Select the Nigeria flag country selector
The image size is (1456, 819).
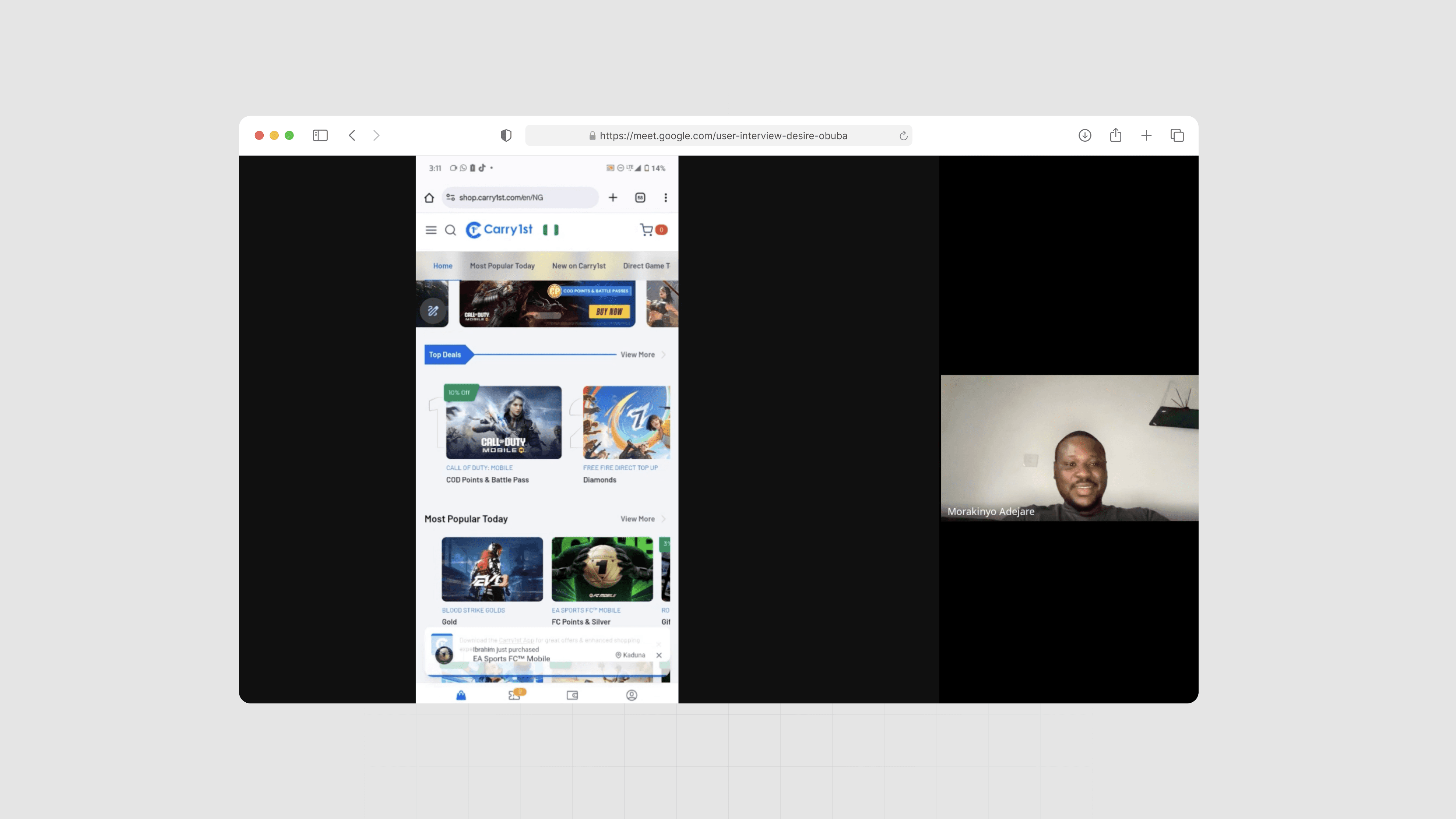(551, 230)
